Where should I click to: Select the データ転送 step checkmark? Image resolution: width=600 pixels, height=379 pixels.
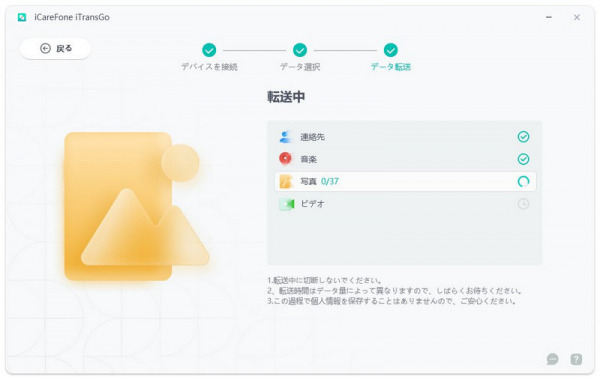click(390, 50)
